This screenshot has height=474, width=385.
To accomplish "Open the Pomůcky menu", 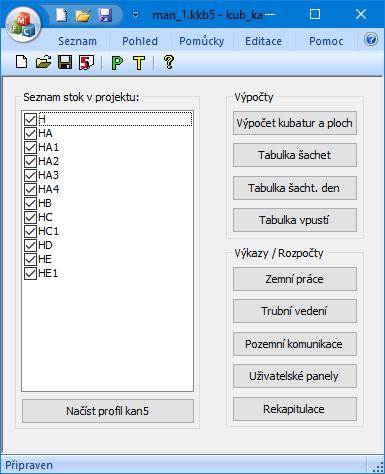I will pyautogui.click(x=201, y=41).
